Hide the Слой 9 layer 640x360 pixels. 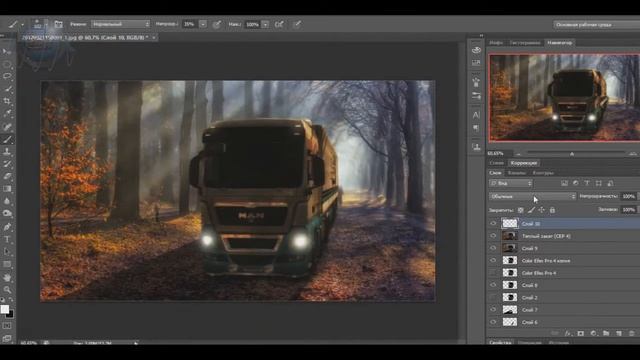point(493,248)
